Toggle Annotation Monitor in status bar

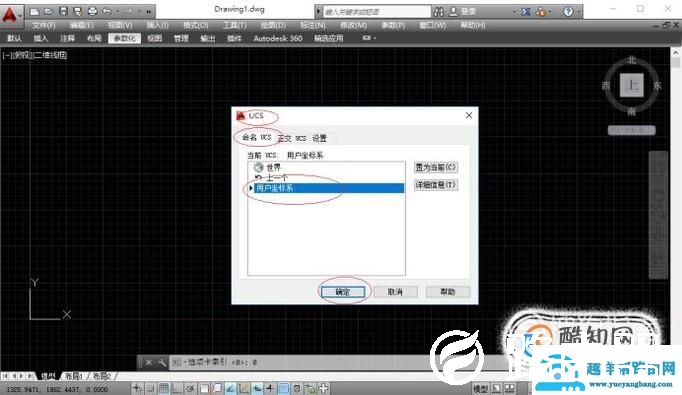(x=324, y=388)
